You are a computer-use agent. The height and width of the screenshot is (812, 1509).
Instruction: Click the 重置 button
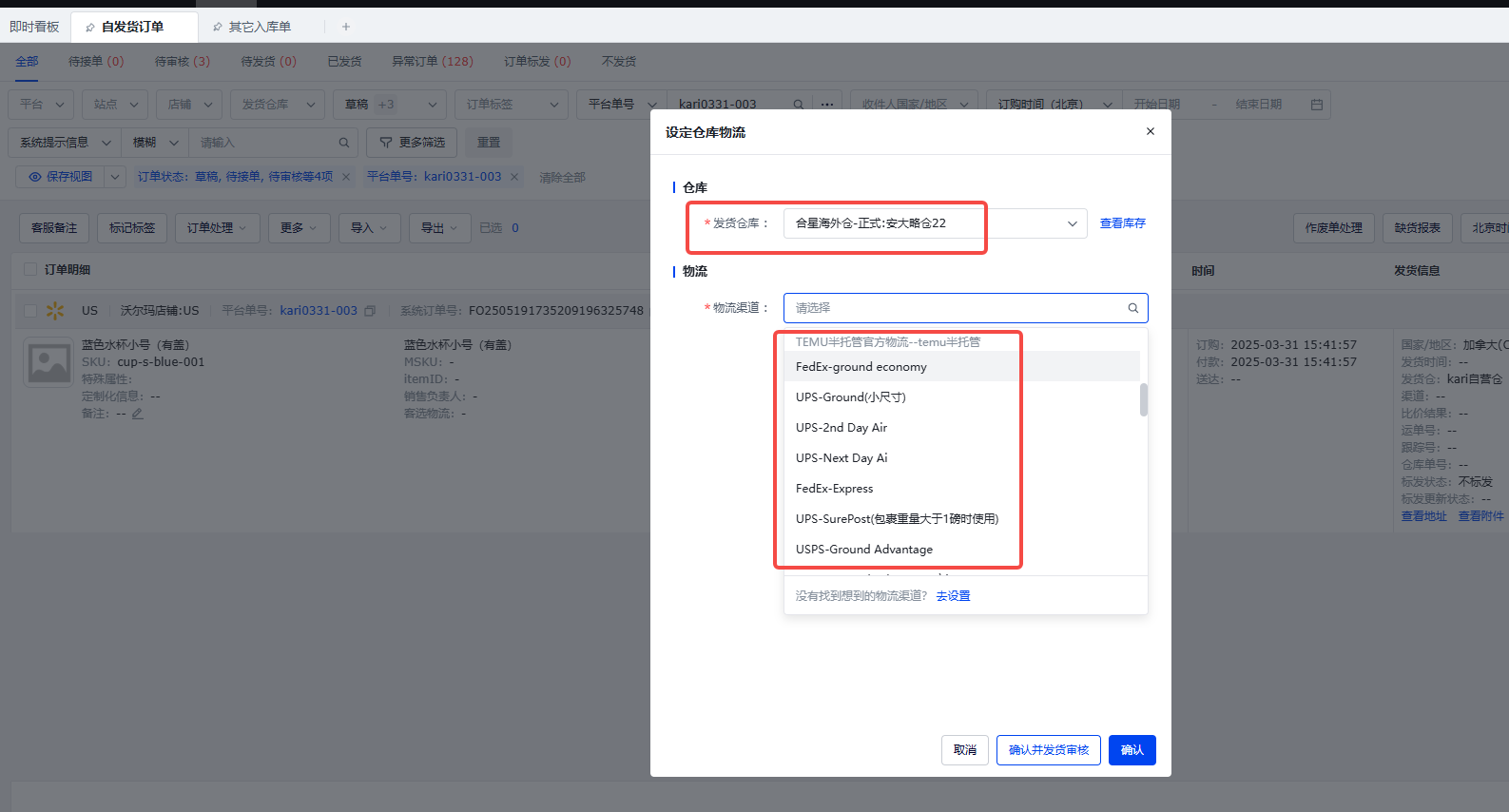coord(489,143)
